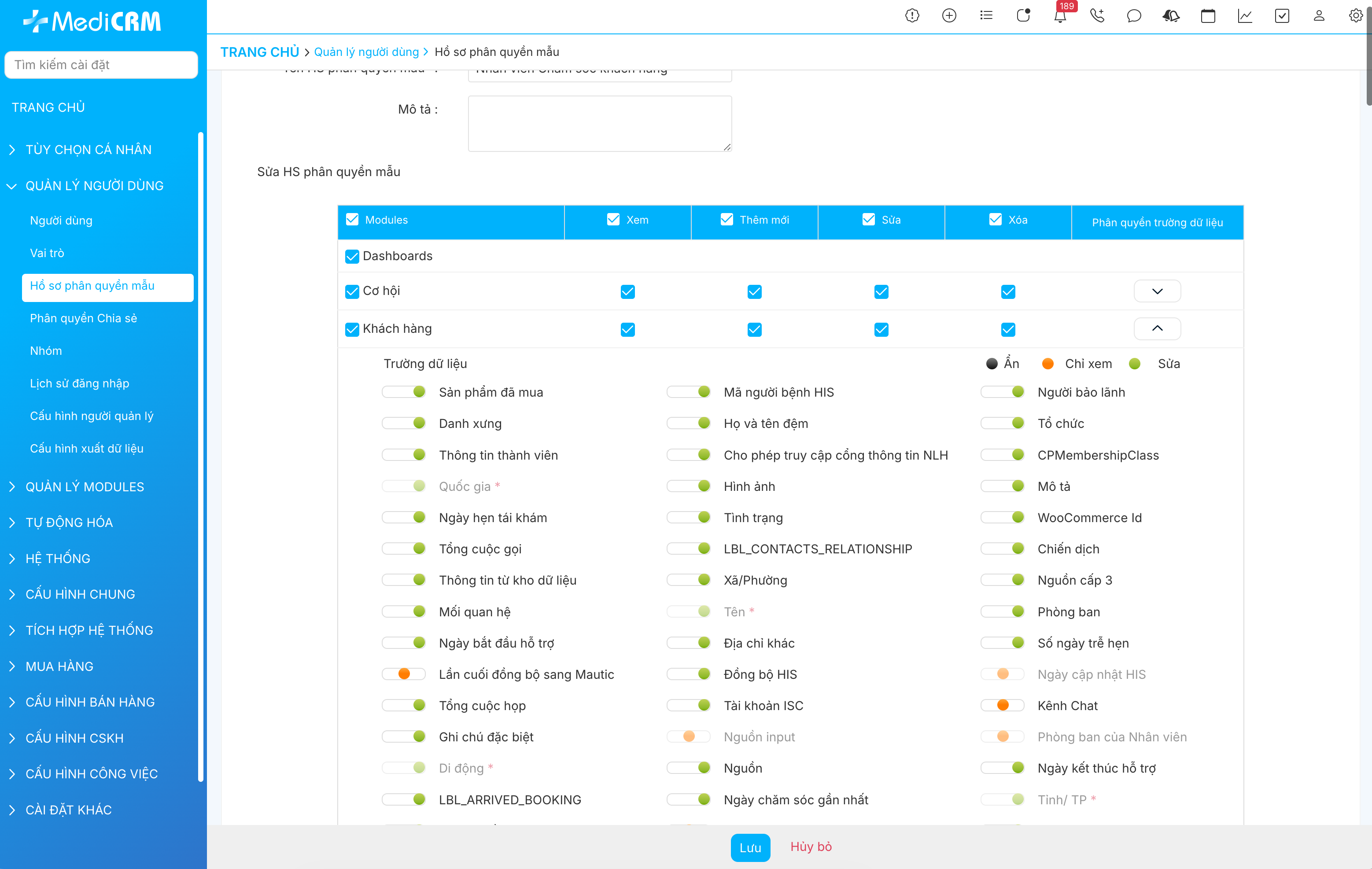
Task: Click the exclamation badge alert icon
Action: [912, 16]
